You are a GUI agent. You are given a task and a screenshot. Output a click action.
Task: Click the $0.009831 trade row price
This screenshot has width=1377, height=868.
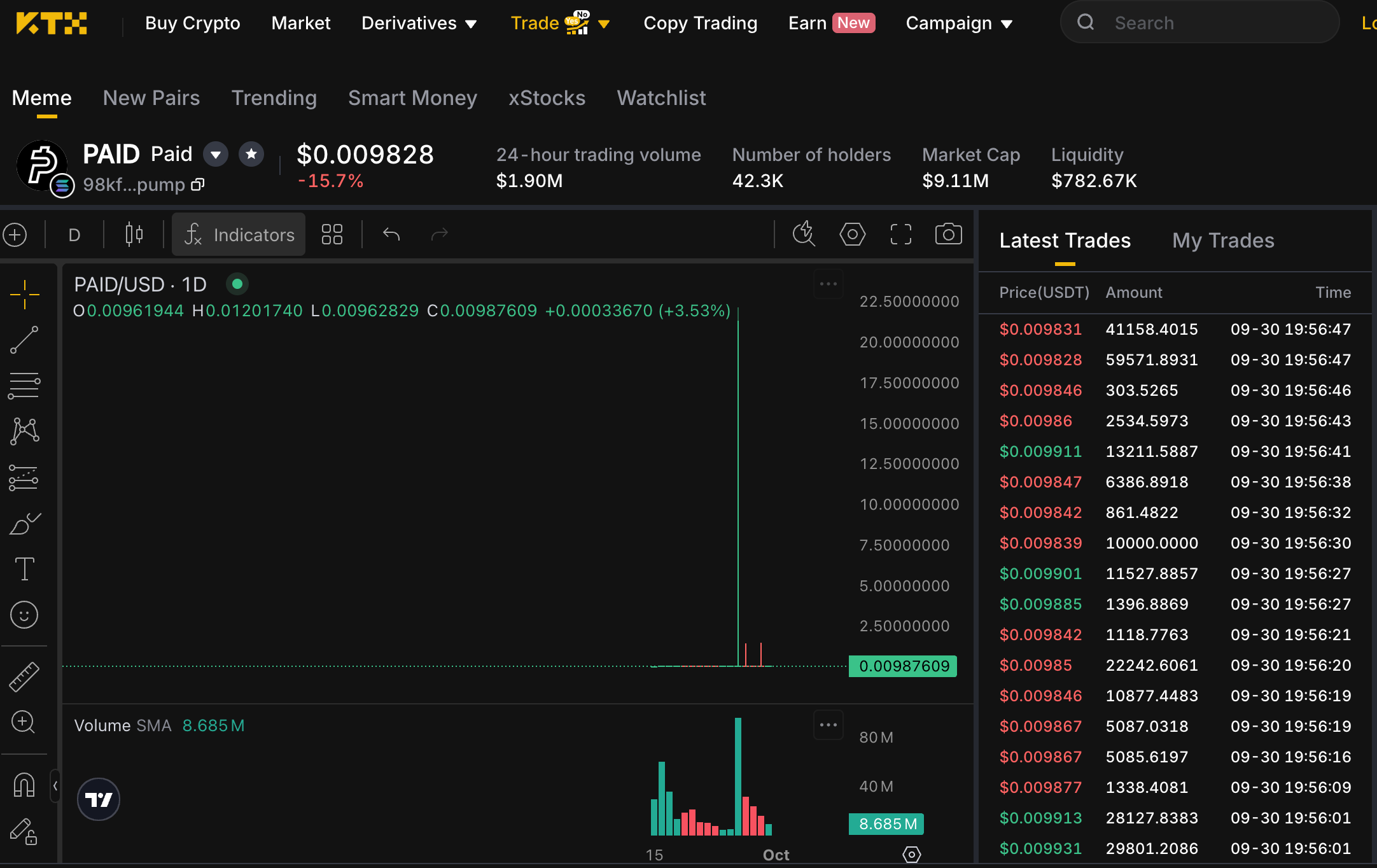(1040, 330)
